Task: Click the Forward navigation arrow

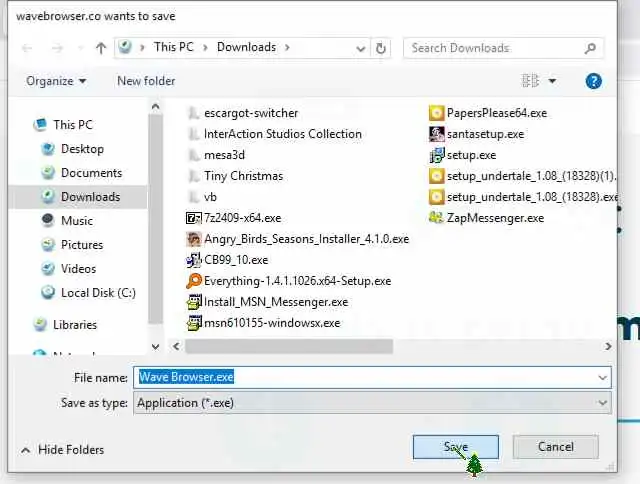Action: [57, 48]
